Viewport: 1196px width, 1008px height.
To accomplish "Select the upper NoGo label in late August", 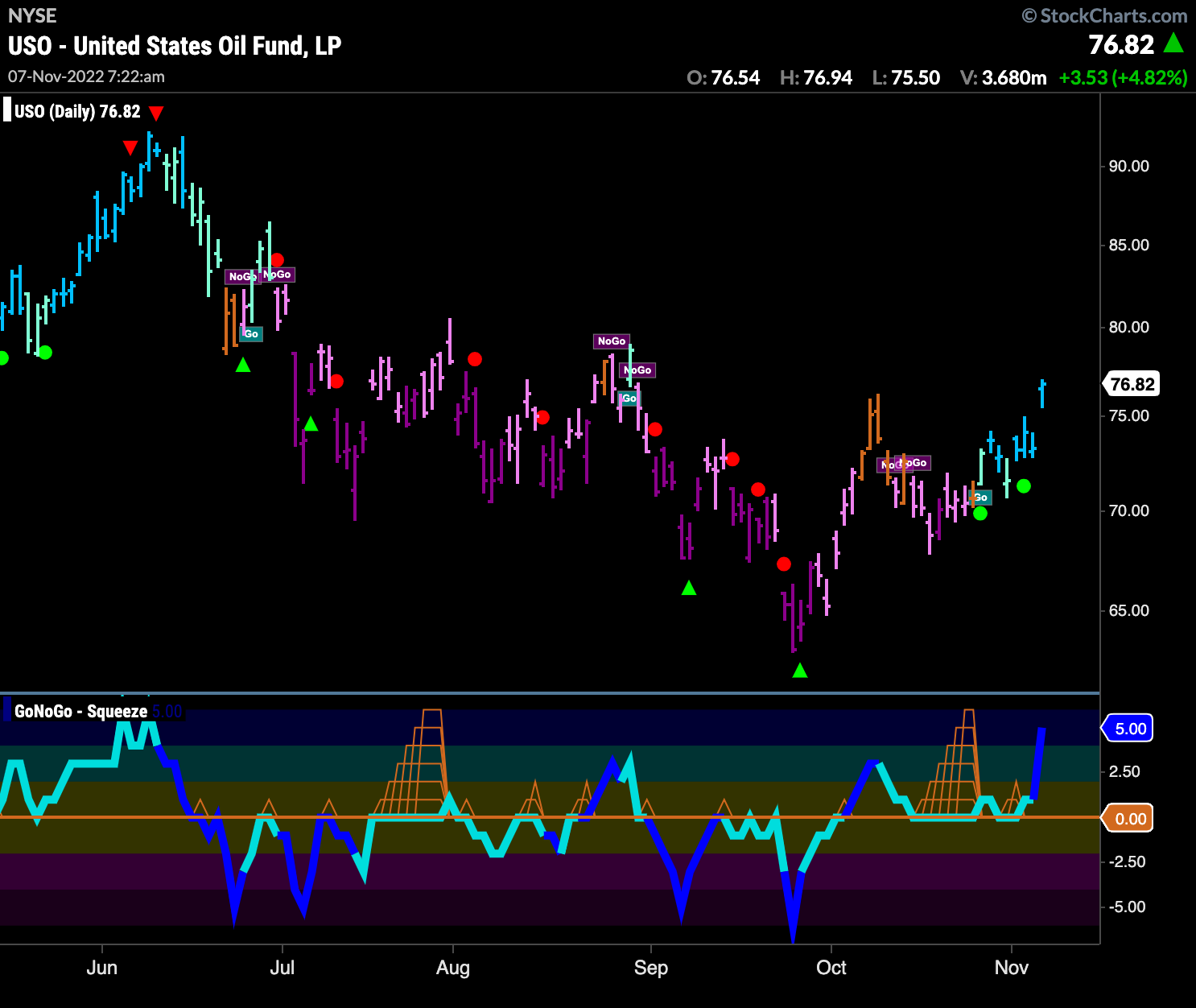I will tap(612, 341).
